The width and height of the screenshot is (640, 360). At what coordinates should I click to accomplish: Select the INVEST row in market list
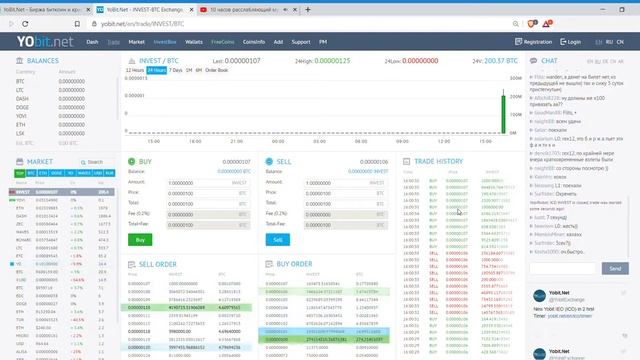[x=62, y=192]
